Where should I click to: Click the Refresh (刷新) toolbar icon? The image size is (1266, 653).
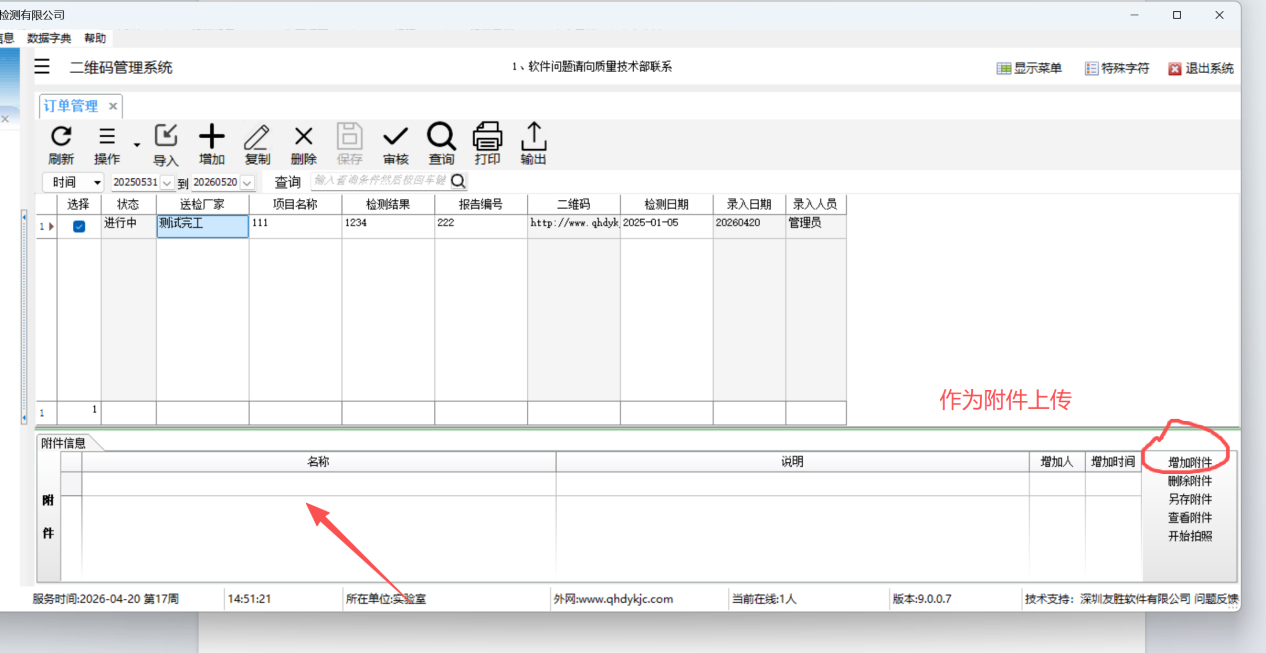click(x=61, y=137)
